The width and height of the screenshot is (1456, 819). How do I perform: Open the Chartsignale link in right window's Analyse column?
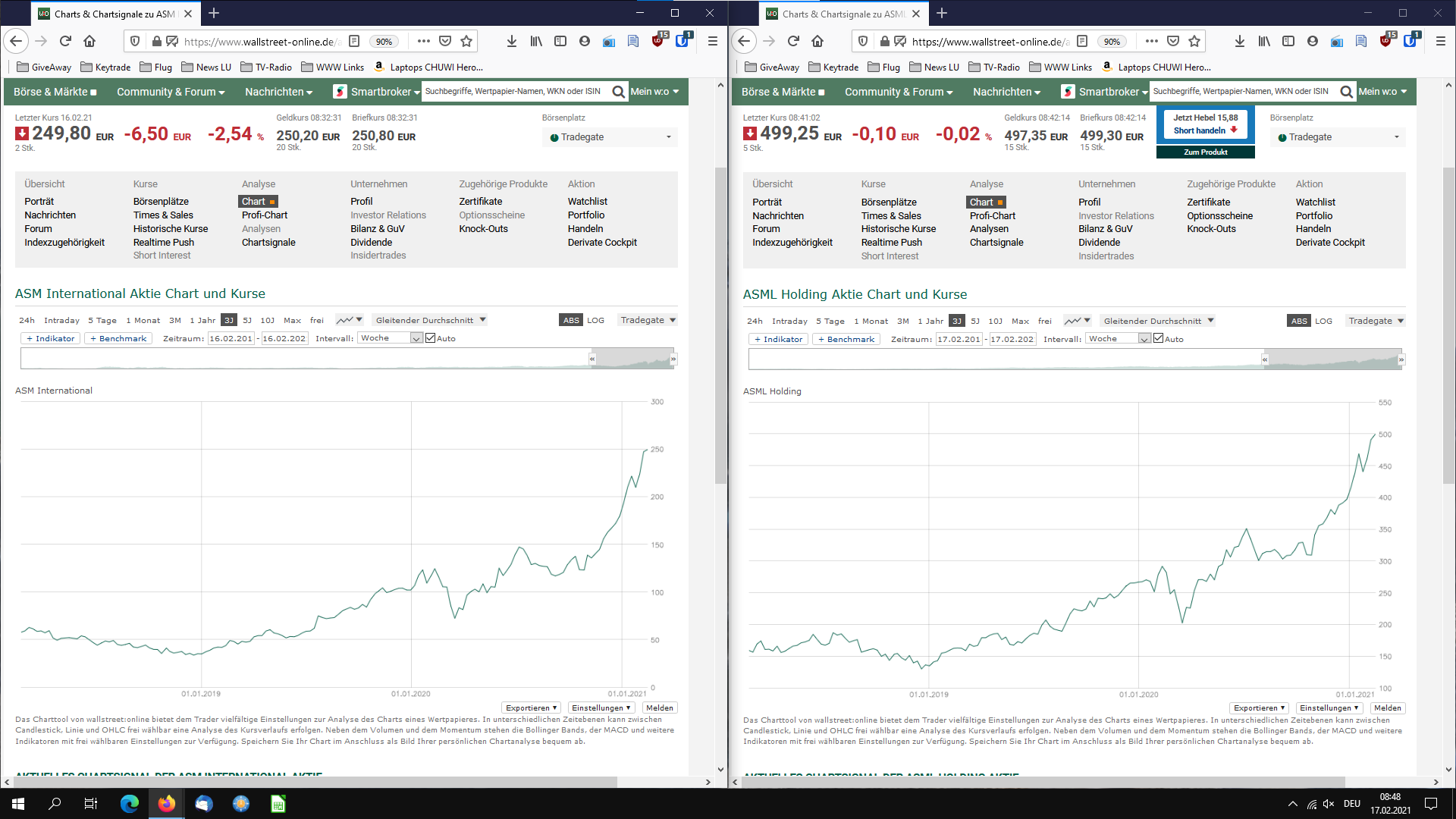coord(996,243)
